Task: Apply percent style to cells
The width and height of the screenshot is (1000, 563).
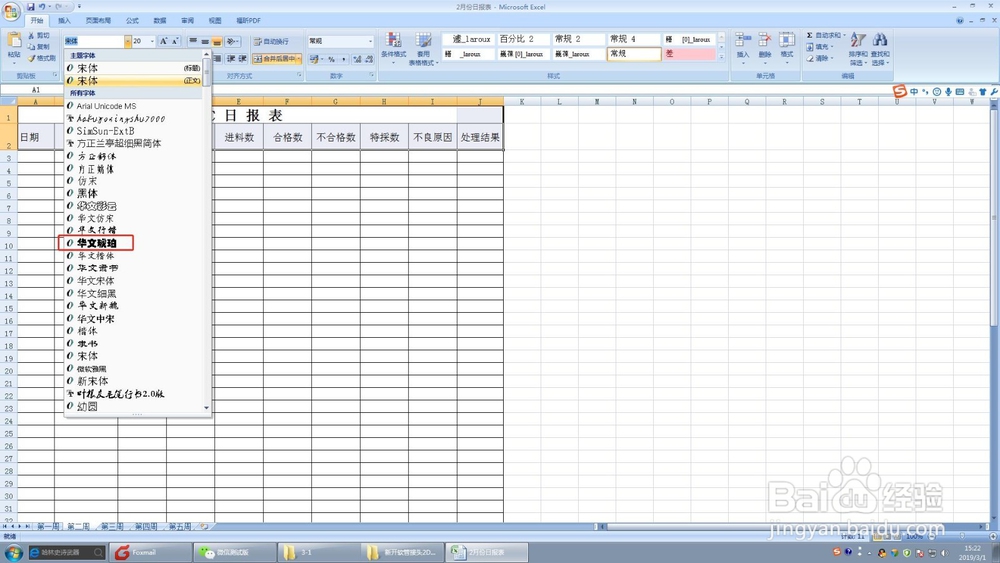Action: 332,59
